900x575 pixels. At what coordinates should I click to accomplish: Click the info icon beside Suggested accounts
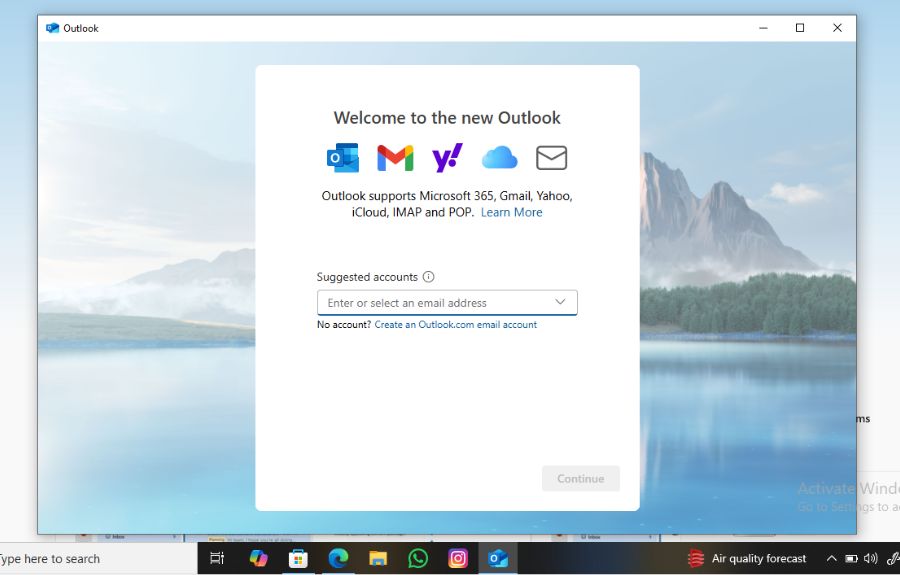coord(428,277)
